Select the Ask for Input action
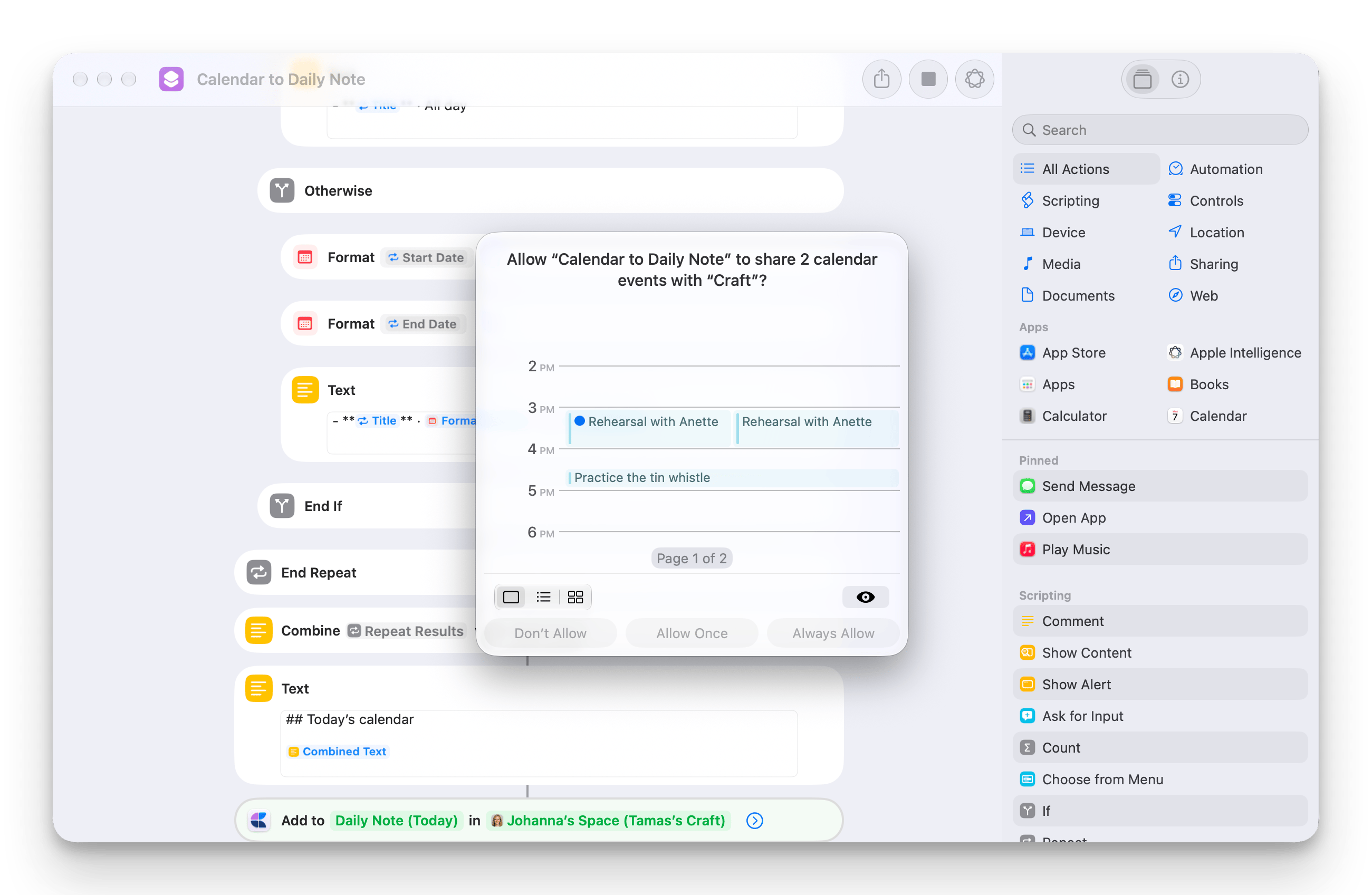Image resolution: width=1372 pixels, height=895 pixels. coord(1160,716)
